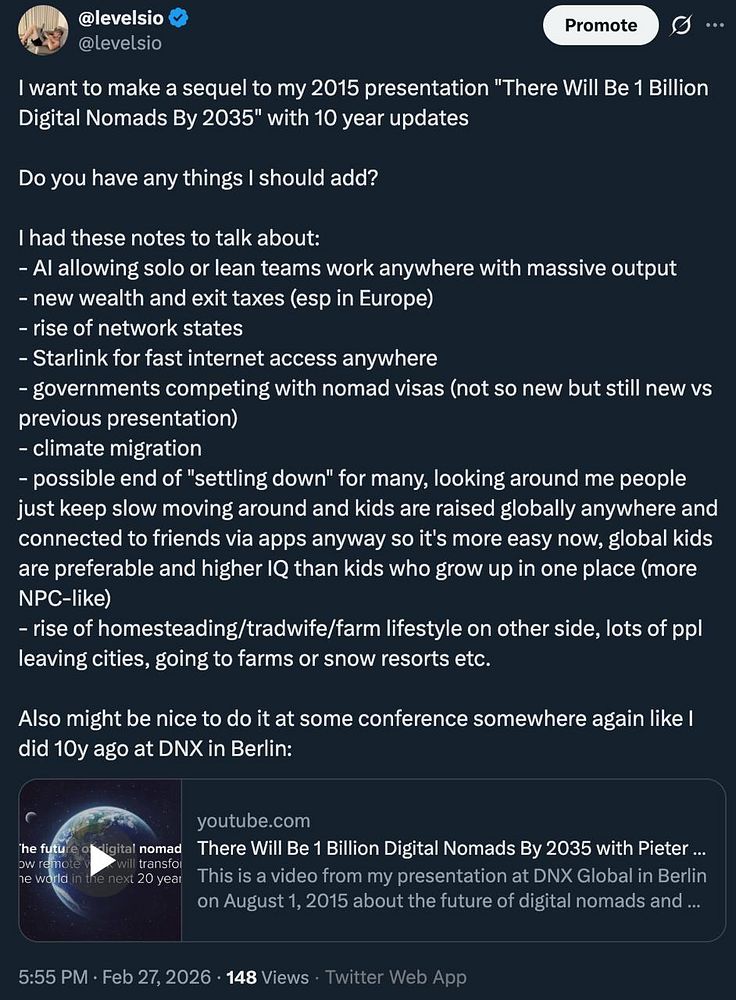
Task: Open the "There Will Be 1 Billion Digital Nomads" card title
Action: point(443,848)
